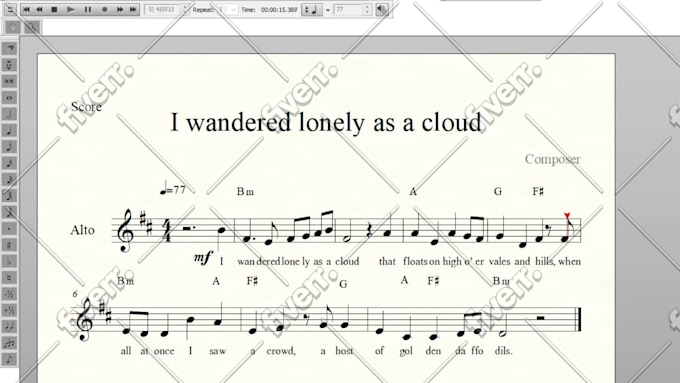Select the quarter note = 77 tempo marking
This screenshot has width=680, height=383.
(x=173, y=190)
